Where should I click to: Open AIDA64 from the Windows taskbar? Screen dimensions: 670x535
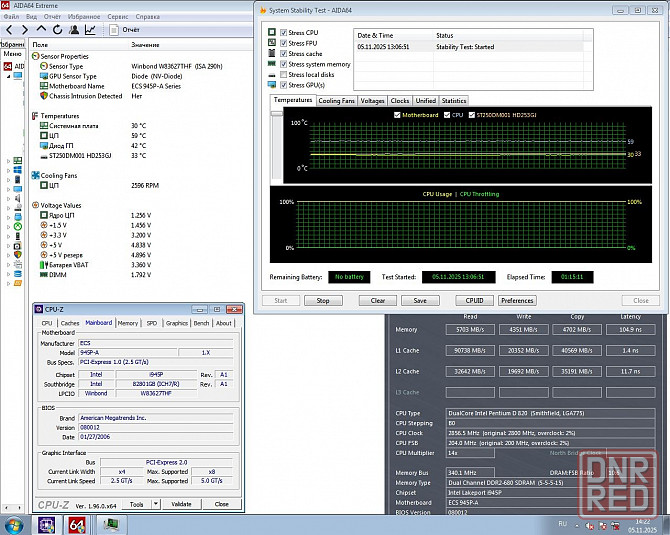[77, 524]
